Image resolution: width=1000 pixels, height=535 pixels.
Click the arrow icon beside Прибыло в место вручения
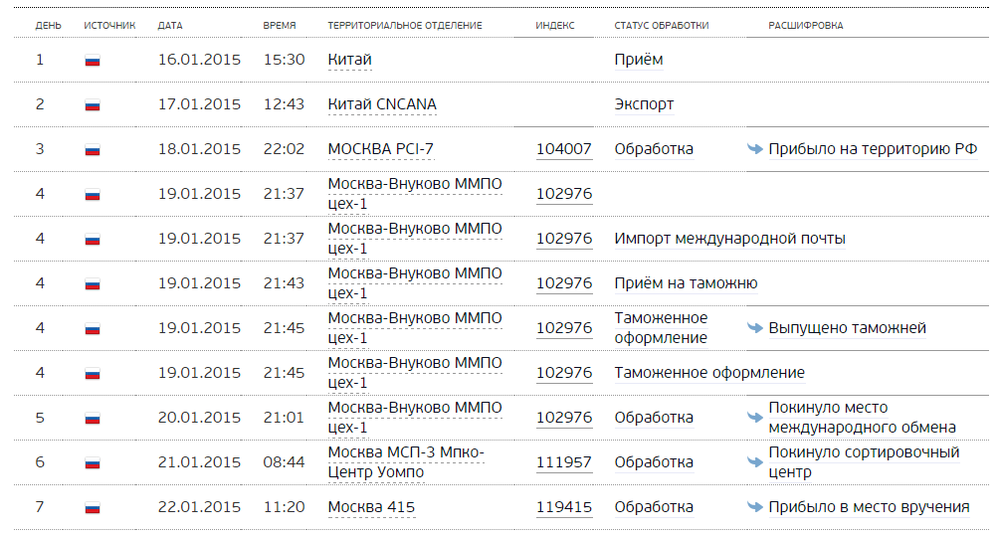pos(755,508)
